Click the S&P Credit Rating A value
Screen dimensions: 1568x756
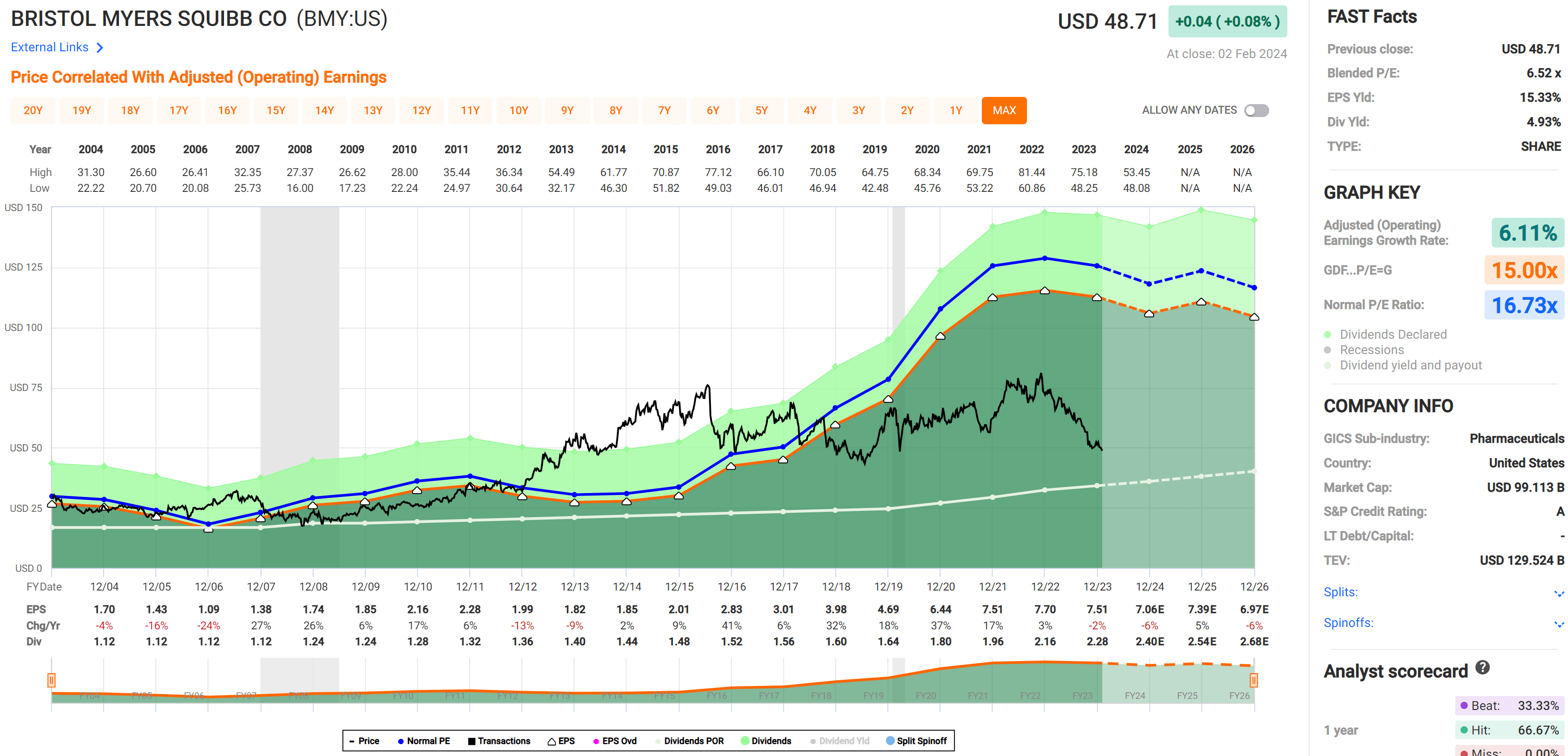click(1559, 512)
